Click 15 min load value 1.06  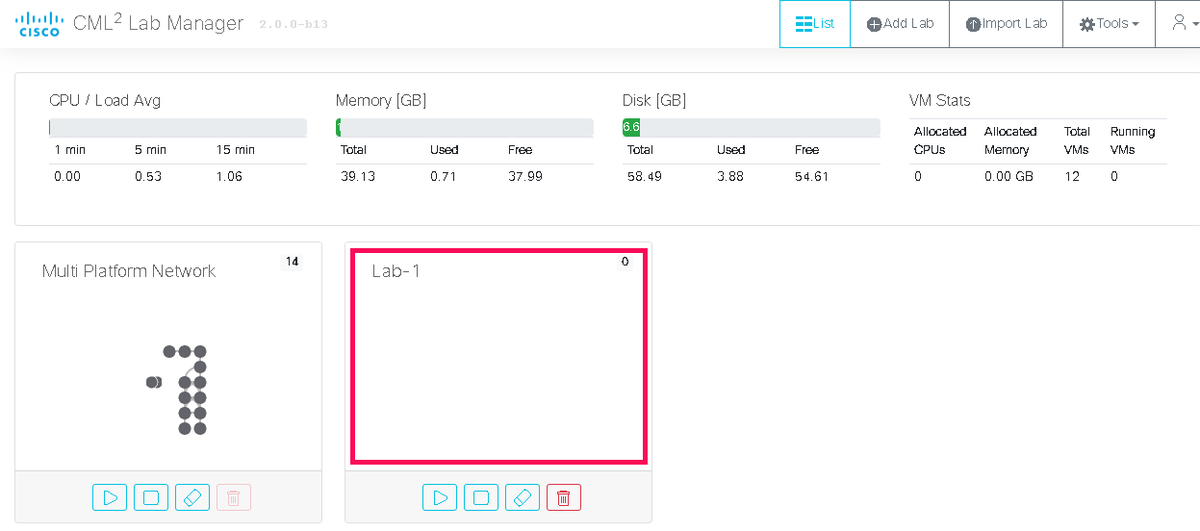230,176
